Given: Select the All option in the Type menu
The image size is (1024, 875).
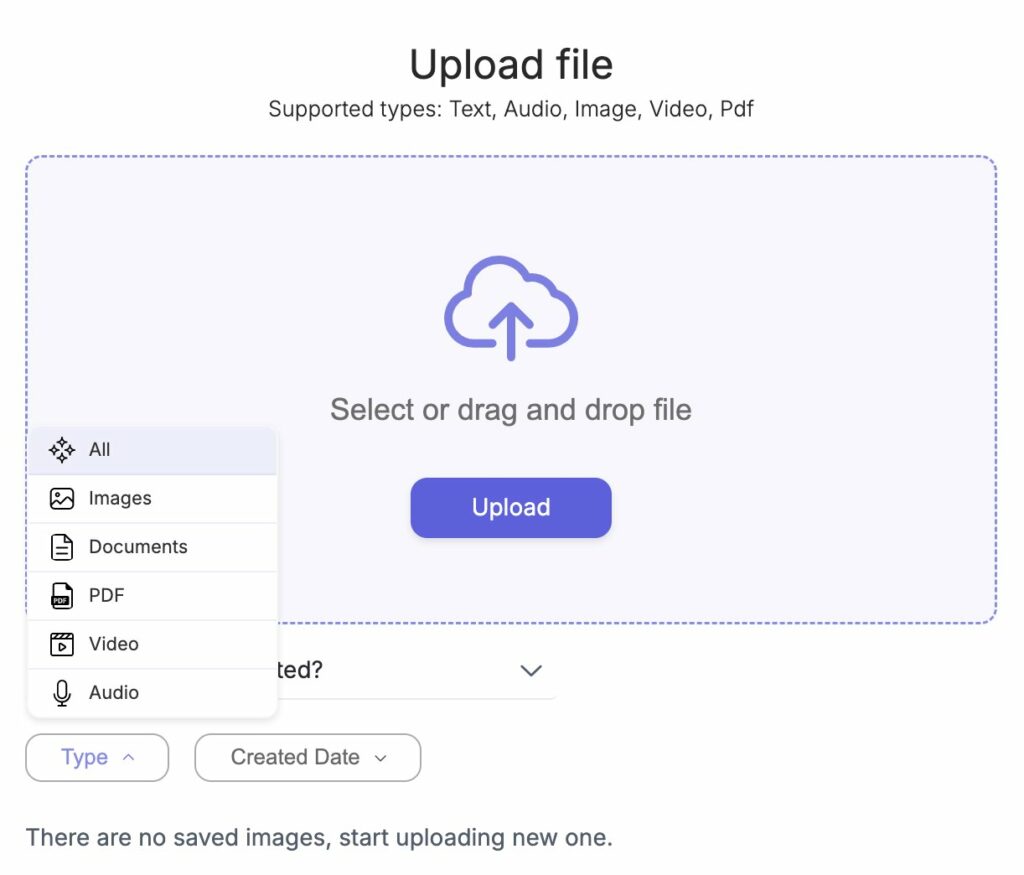Looking at the screenshot, I should pos(100,450).
